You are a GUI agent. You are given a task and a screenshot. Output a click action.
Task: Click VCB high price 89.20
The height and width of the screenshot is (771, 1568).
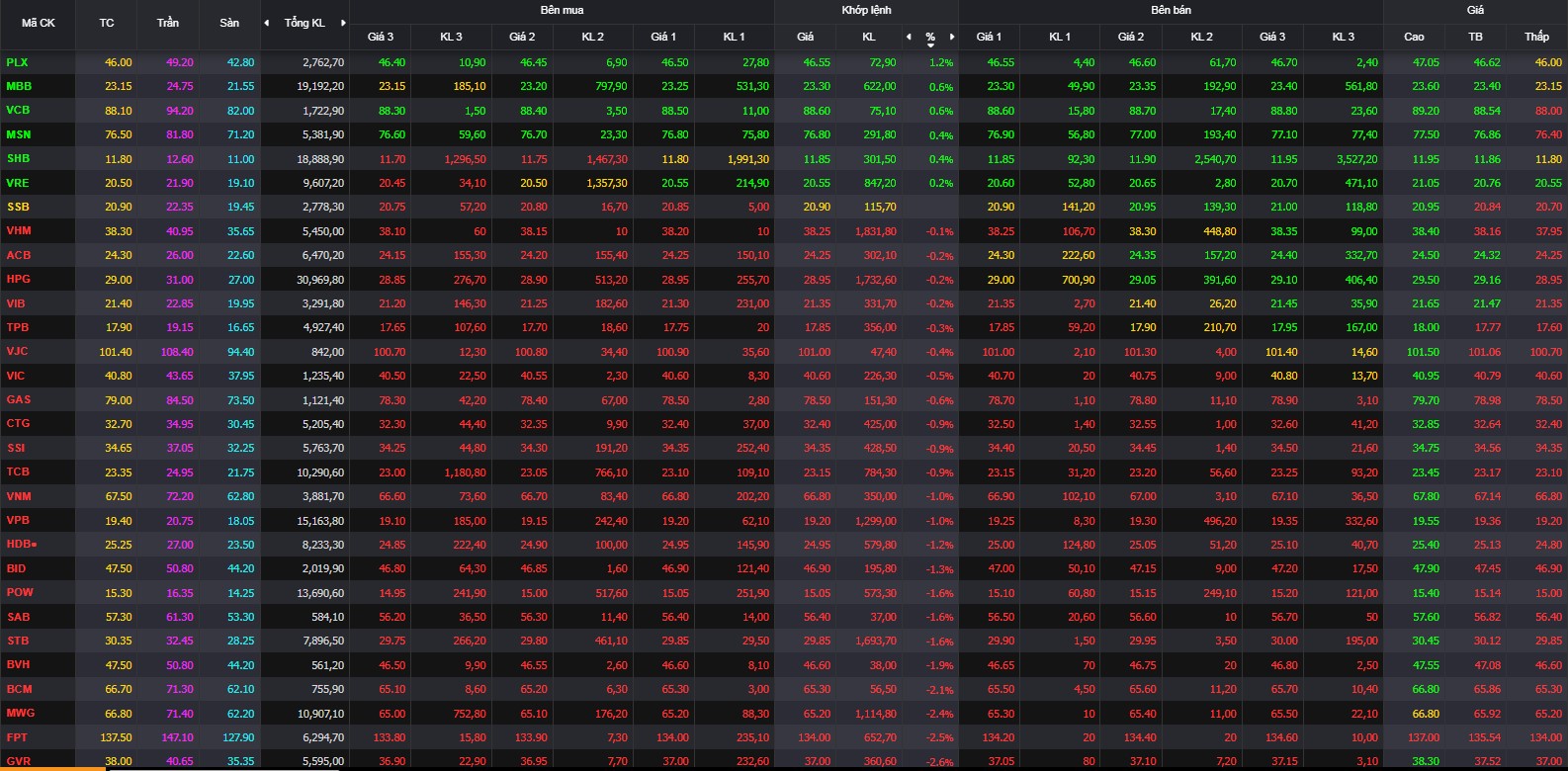[x=1426, y=111]
